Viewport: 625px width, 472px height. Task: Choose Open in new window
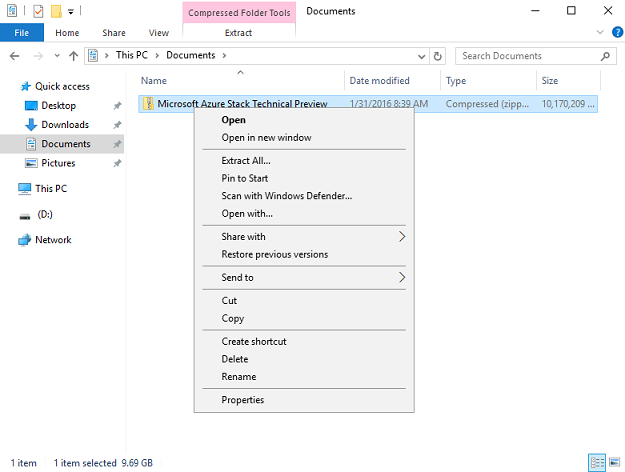[304, 138]
